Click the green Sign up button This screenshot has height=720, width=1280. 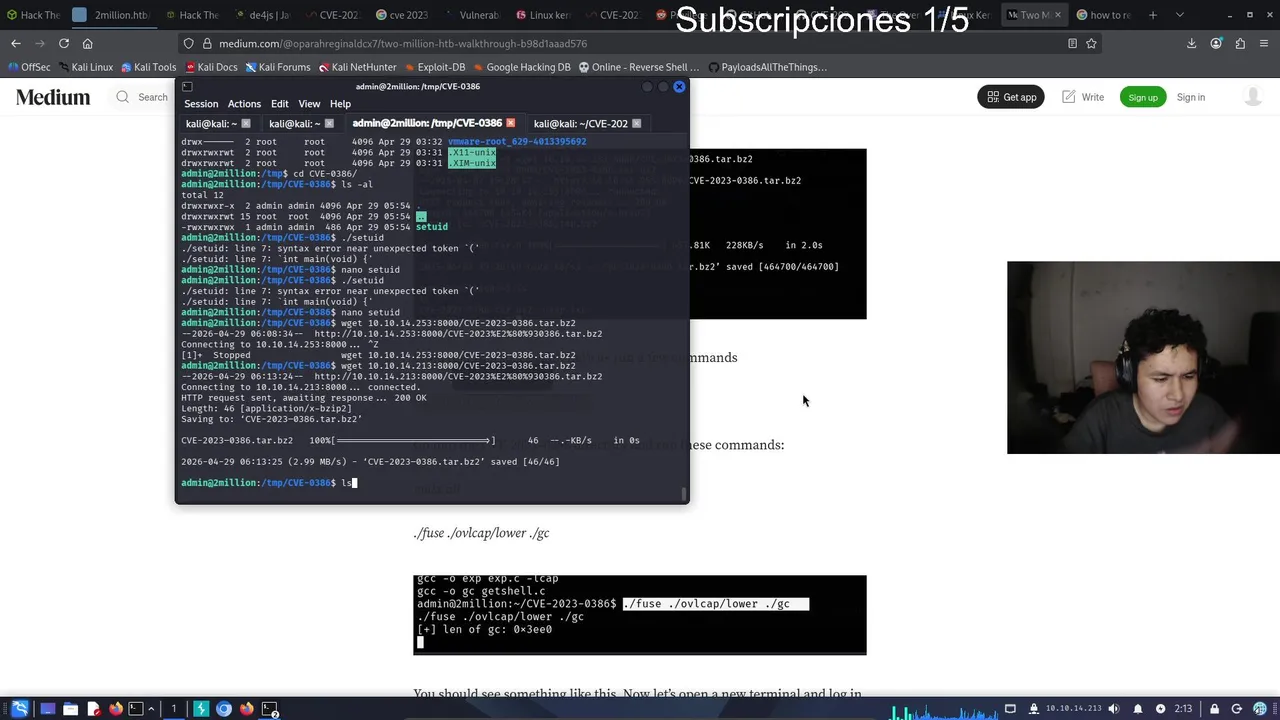[1143, 97]
